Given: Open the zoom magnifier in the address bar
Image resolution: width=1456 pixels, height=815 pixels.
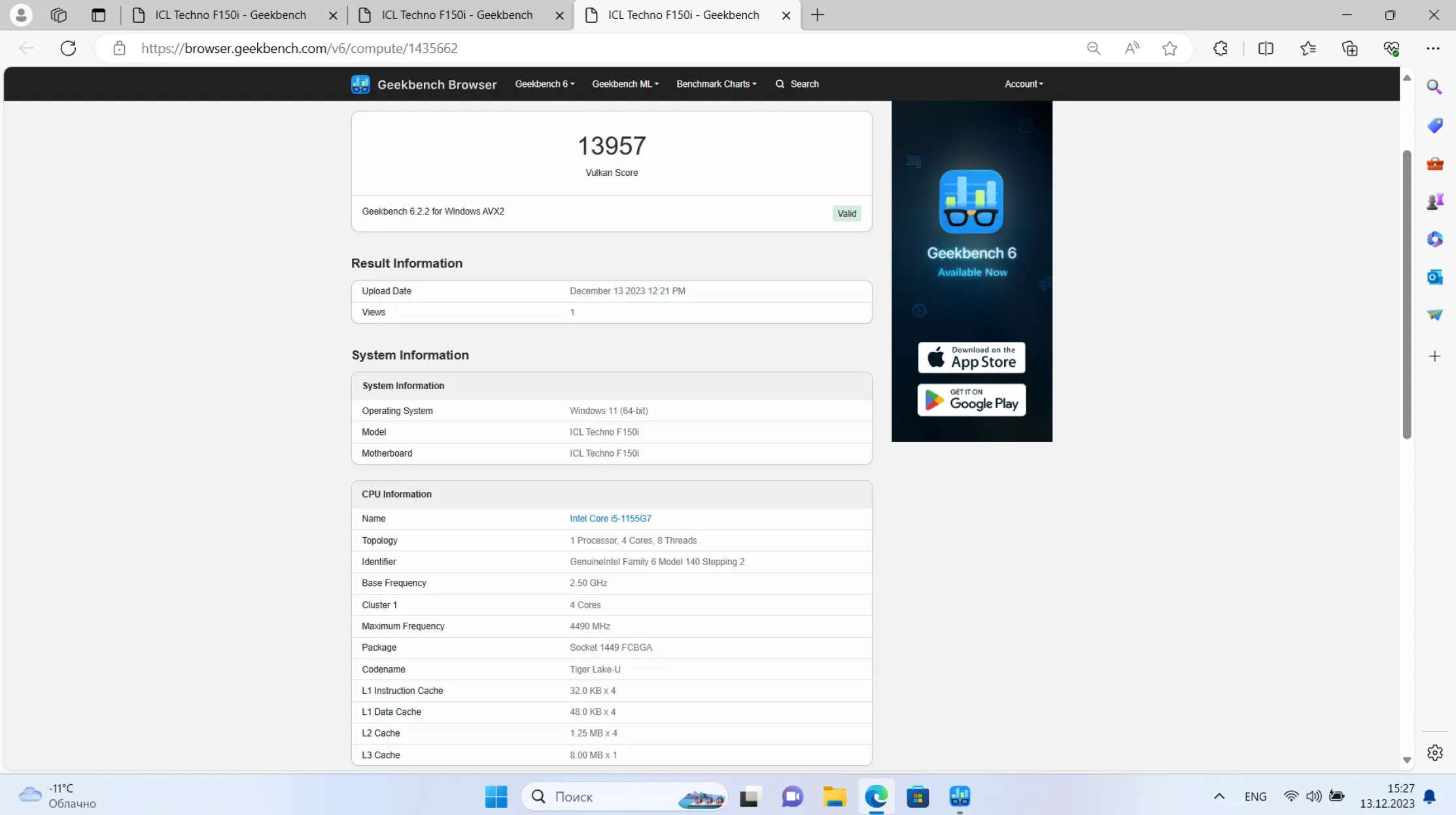Looking at the screenshot, I should click(x=1094, y=48).
